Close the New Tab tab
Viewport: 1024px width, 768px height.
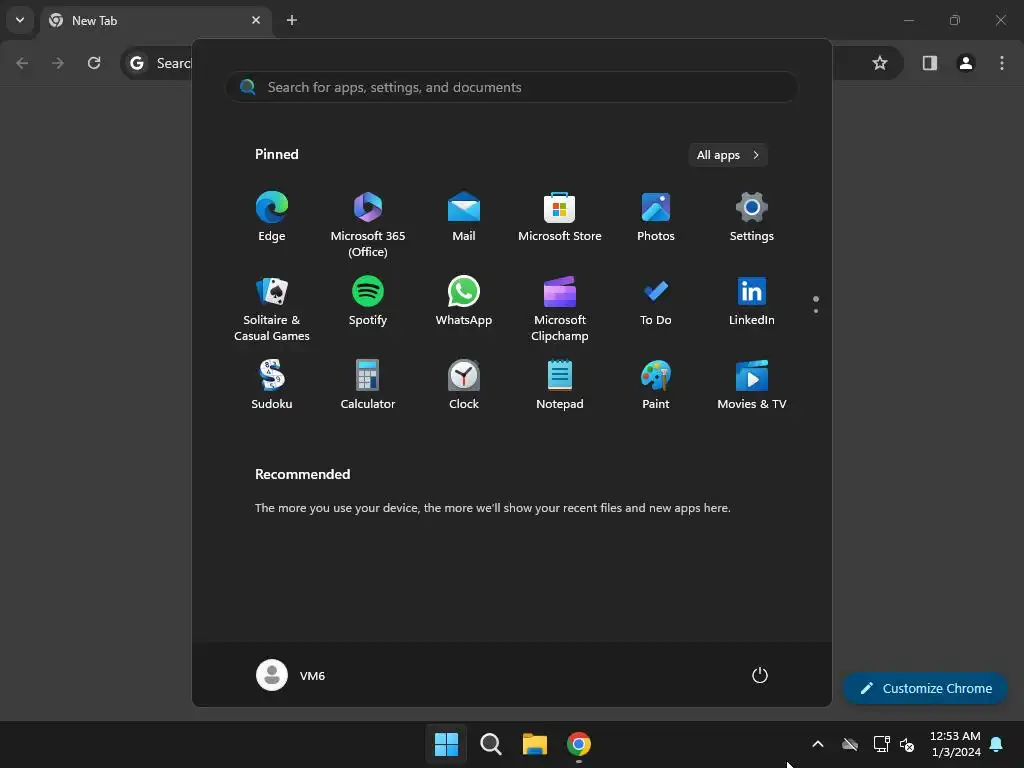(256, 20)
